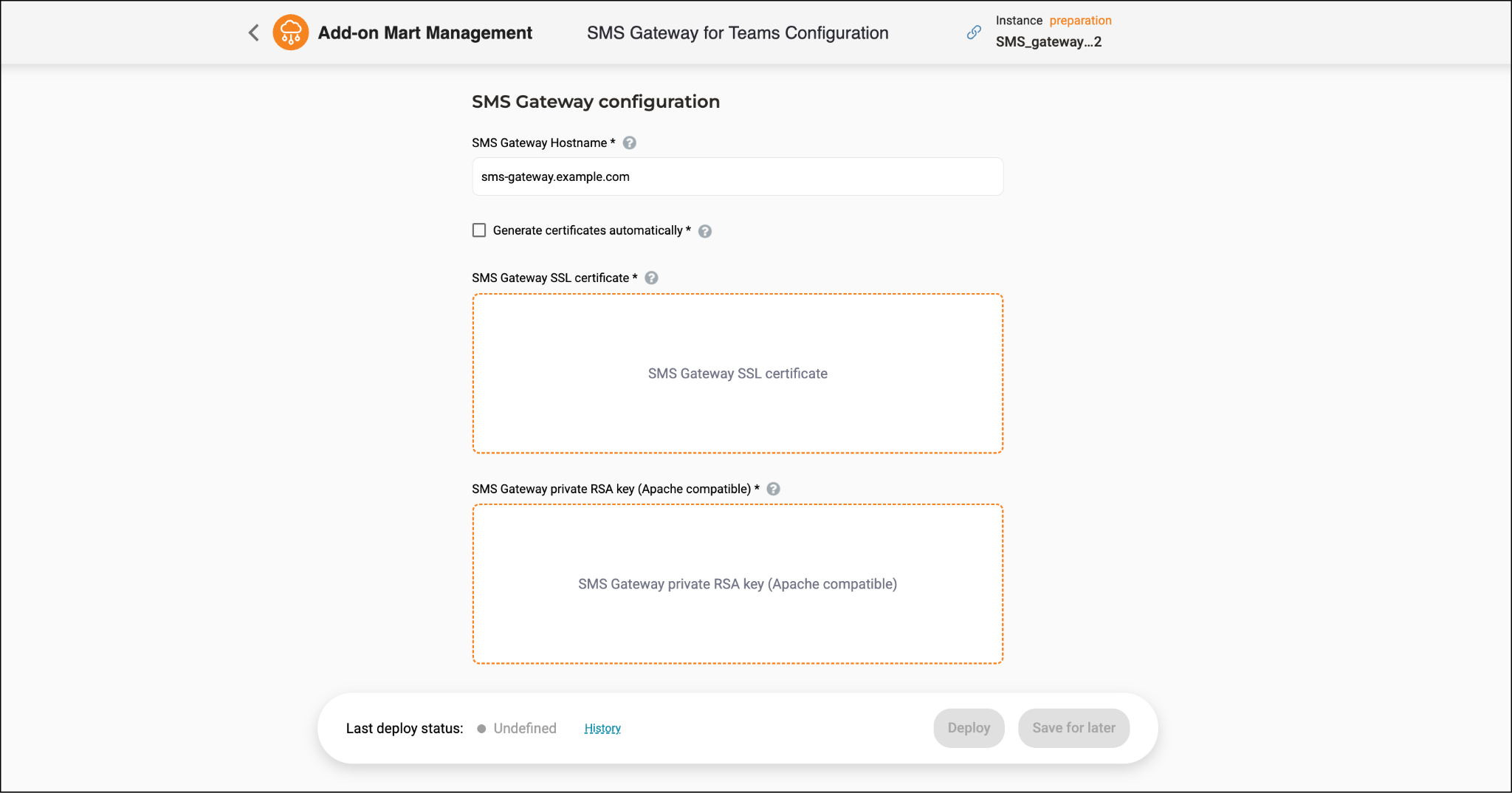The image size is (1512, 793).
Task: Open help for SMS Gateway SSL certificate
Action: [x=651, y=278]
